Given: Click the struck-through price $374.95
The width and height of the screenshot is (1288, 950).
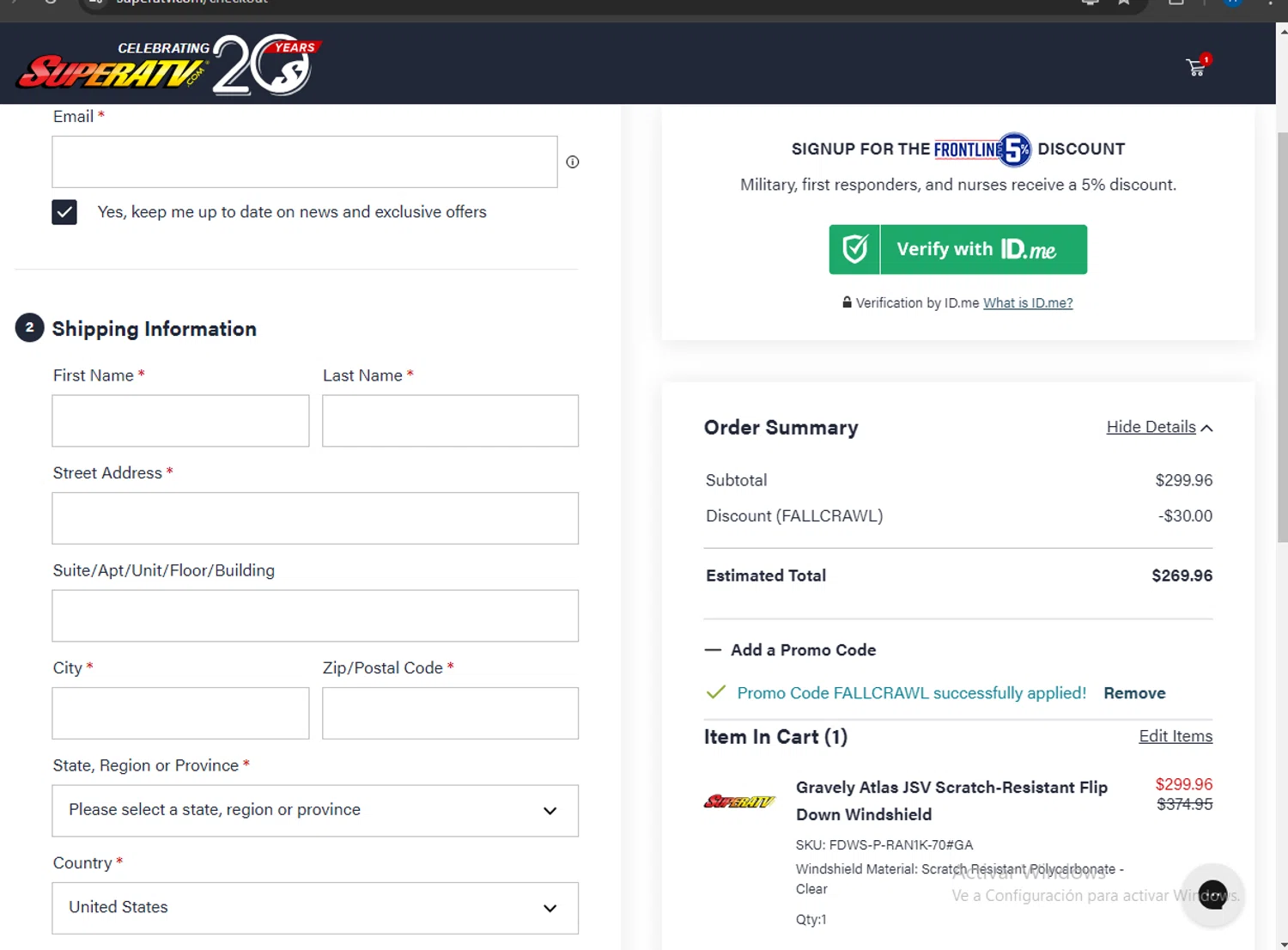Looking at the screenshot, I should (1185, 805).
